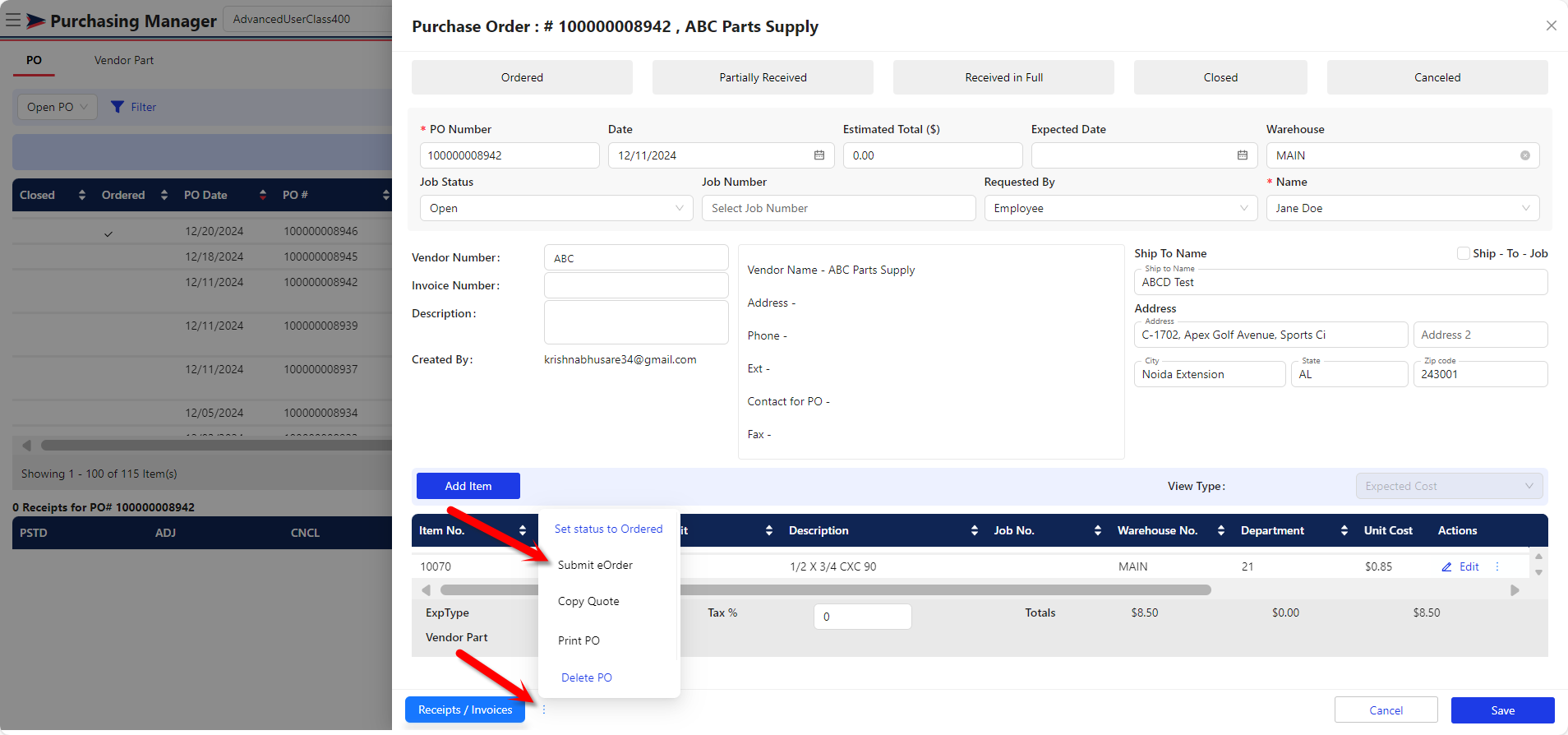Click the Filter funnel icon
The width and height of the screenshot is (1568, 735).
(x=118, y=107)
